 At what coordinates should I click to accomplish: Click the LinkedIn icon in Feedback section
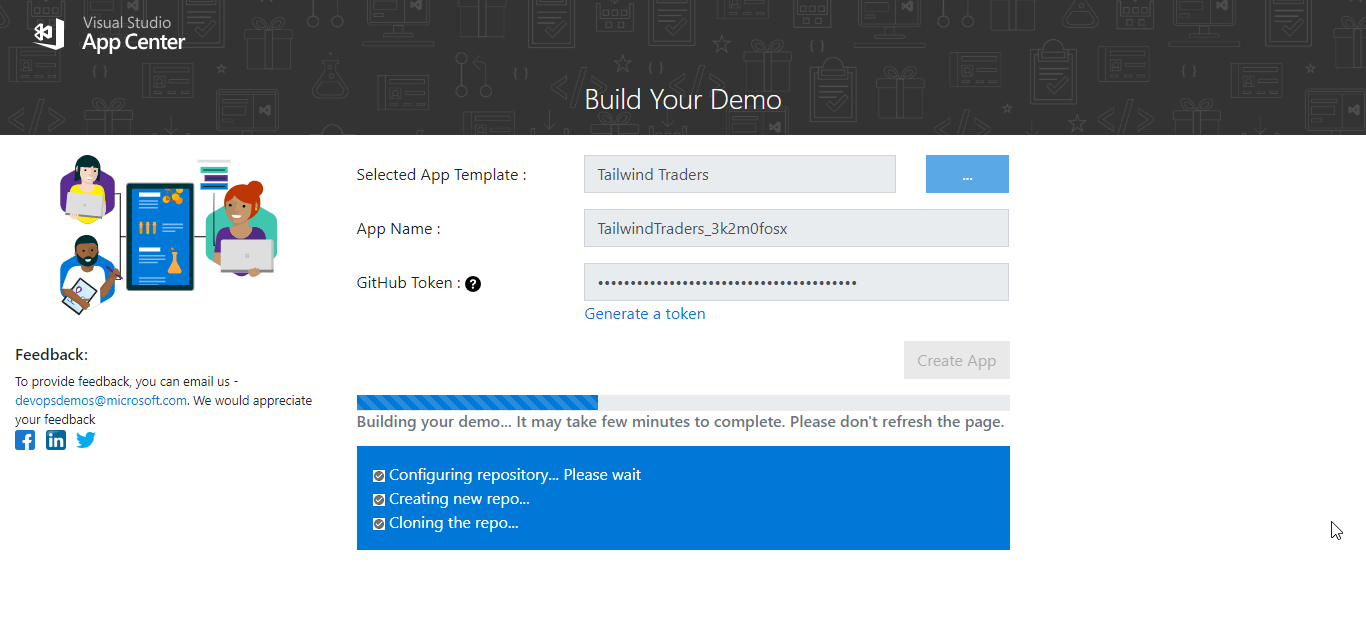tap(55, 439)
